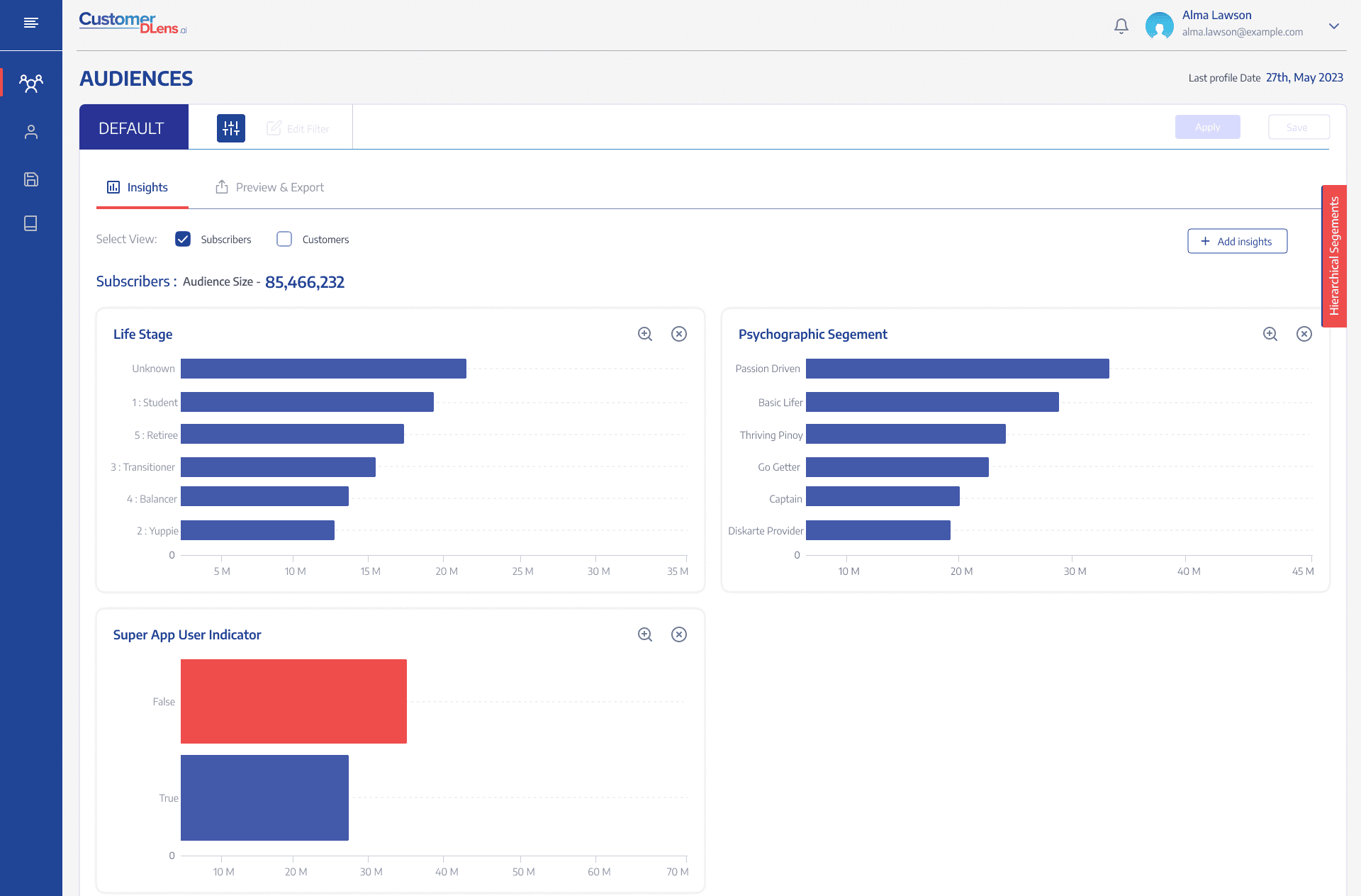Switch to the Preview & Export tab
Screen dimensions: 1361x896
tap(269, 187)
